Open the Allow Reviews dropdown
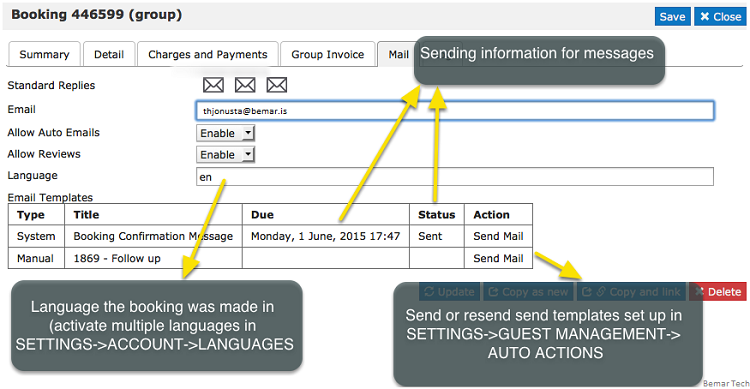Viewport: 750px width, 389px height. pyautogui.click(x=225, y=155)
